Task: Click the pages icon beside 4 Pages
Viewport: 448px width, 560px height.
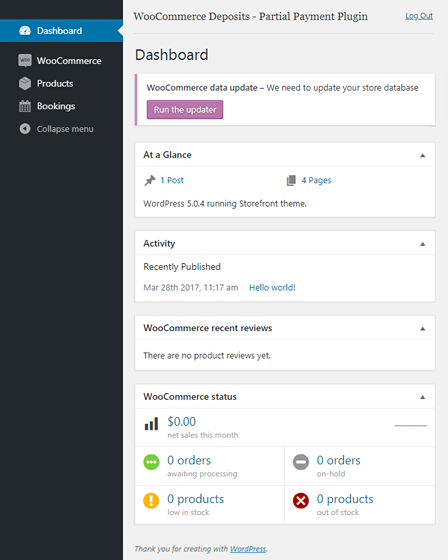Action: pyautogui.click(x=291, y=180)
